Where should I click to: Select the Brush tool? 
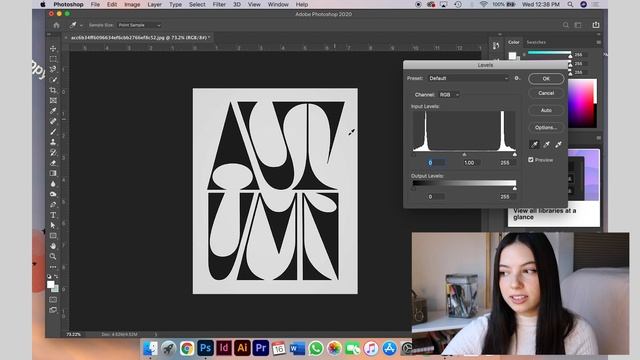tap(53, 131)
